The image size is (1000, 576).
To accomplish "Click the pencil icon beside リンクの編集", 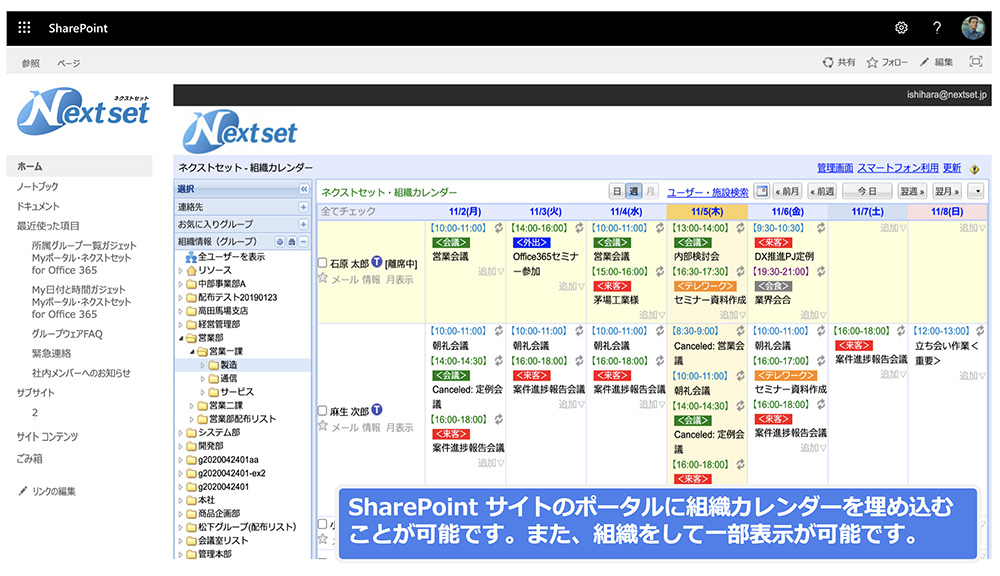I will pyautogui.click(x=23, y=491).
